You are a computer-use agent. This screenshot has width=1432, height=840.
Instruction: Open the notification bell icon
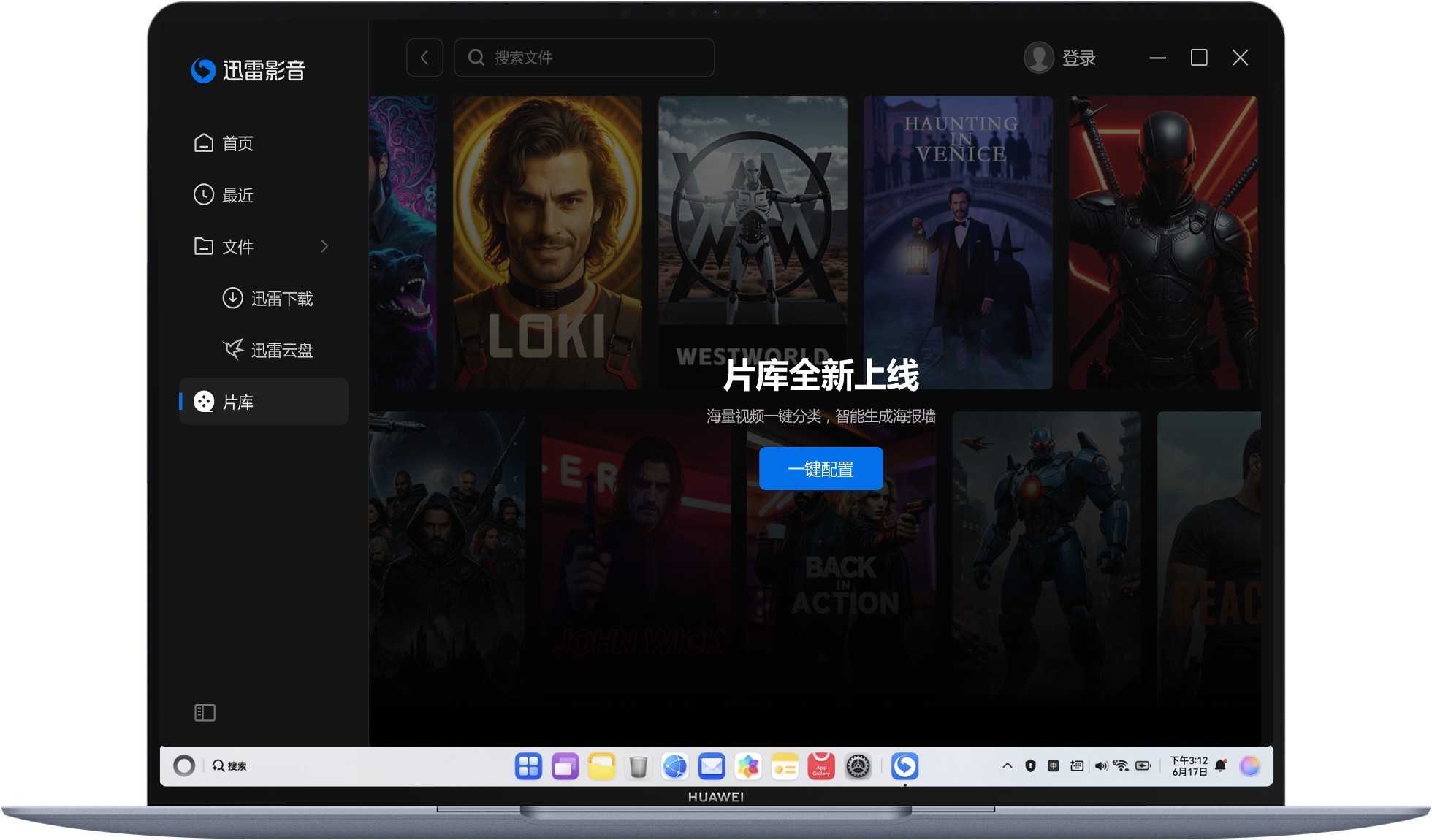pos(1220,766)
